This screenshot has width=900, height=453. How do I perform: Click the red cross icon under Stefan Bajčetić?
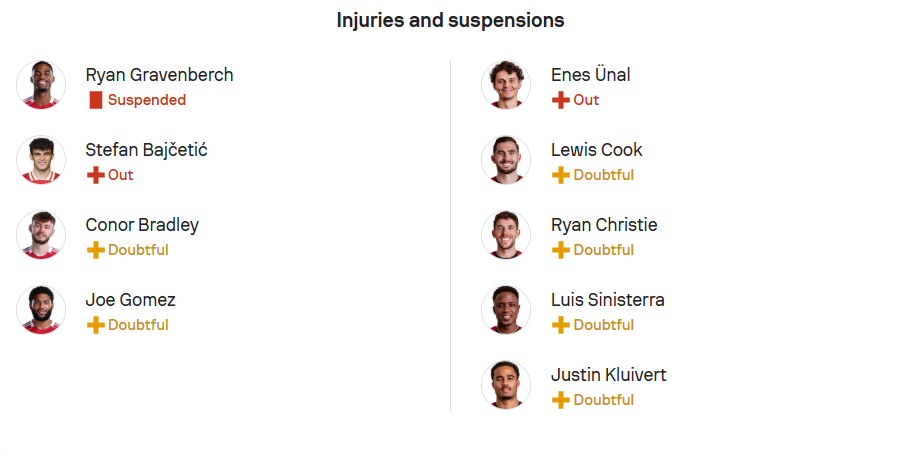click(96, 175)
